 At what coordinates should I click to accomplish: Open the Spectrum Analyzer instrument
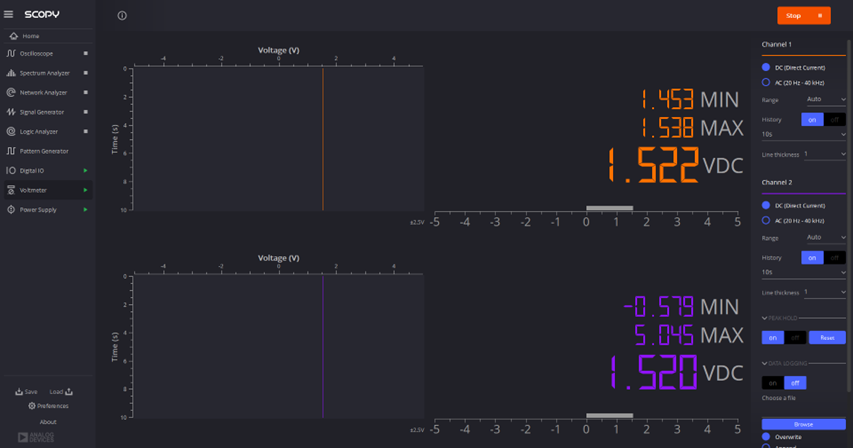(45, 73)
